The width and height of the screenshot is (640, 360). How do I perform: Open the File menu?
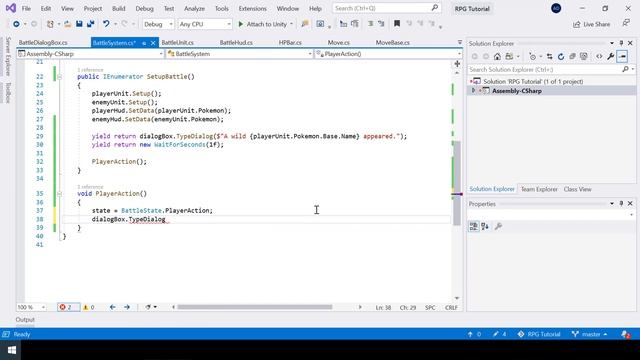tap(26, 9)
